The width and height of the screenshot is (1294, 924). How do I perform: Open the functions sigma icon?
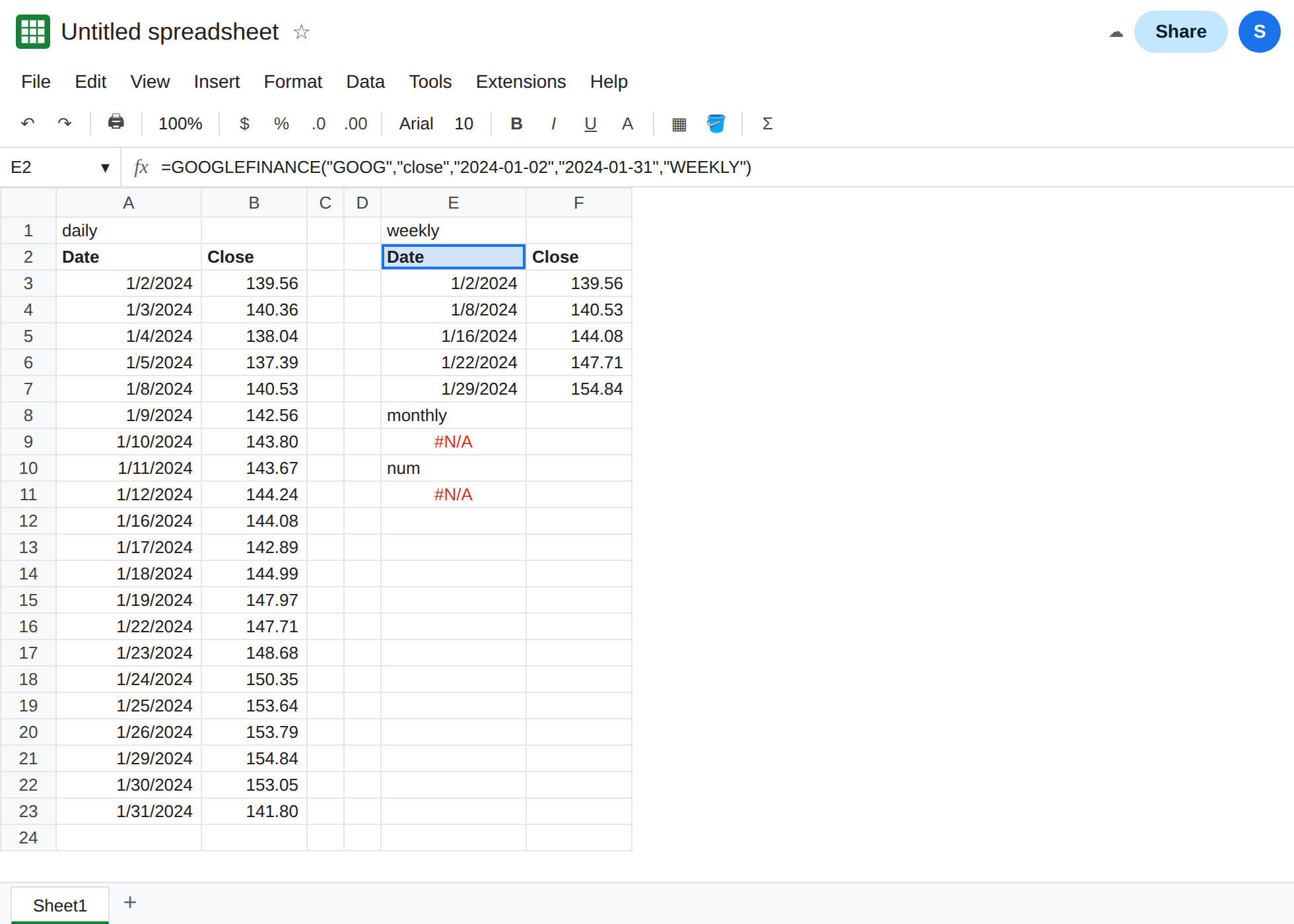767,123
